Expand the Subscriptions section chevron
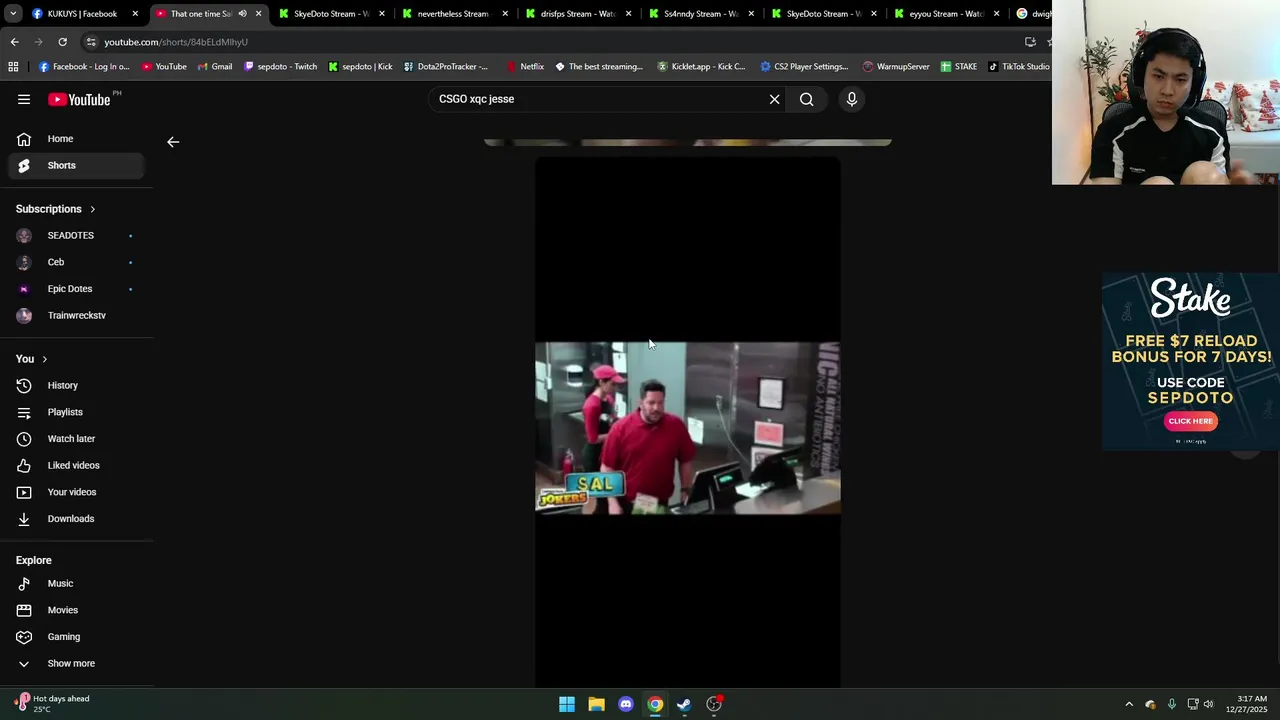1280x720 pixels. [x=92, y=209]
